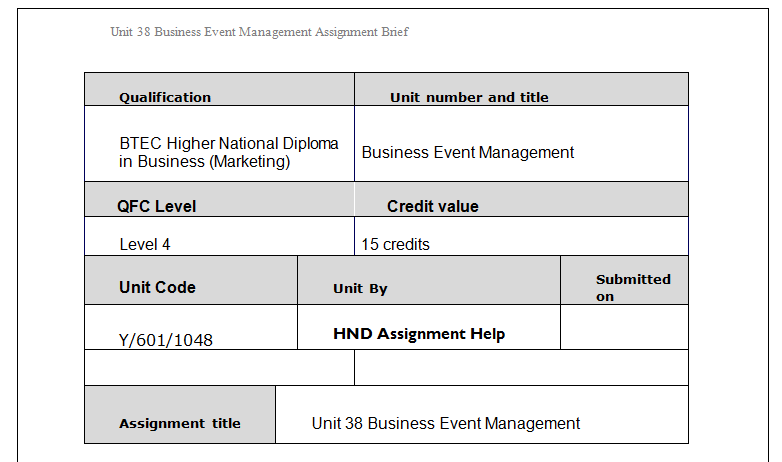Select the 'Qualification' header cell

[x=219, y=89]
